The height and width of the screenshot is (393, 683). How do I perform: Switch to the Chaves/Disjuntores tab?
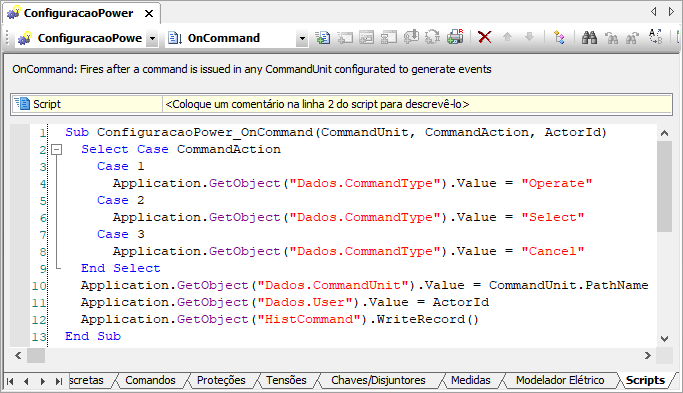(x=378, y=380)
